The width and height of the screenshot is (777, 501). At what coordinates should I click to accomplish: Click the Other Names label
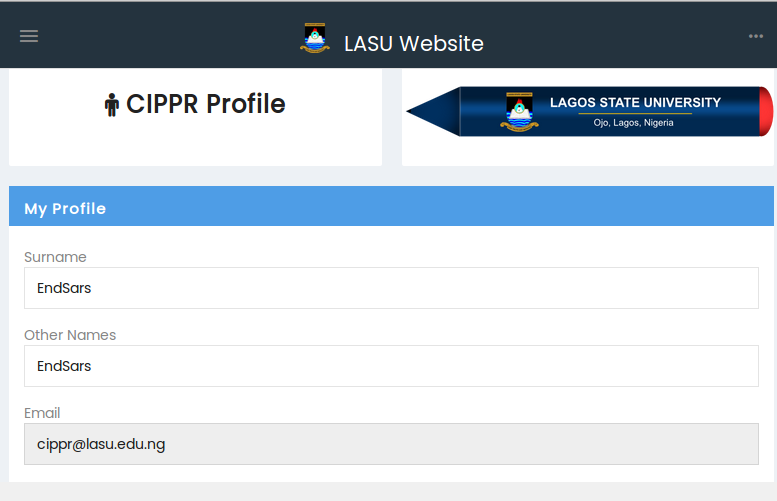(x=70, y=335)
